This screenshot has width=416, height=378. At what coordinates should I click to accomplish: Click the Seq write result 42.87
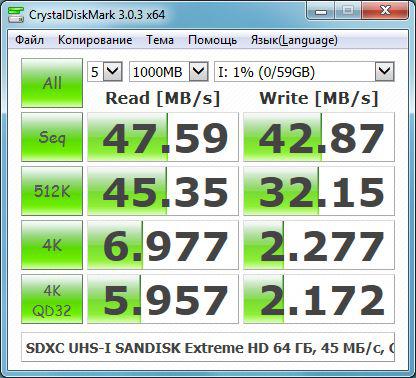(319, 137)
